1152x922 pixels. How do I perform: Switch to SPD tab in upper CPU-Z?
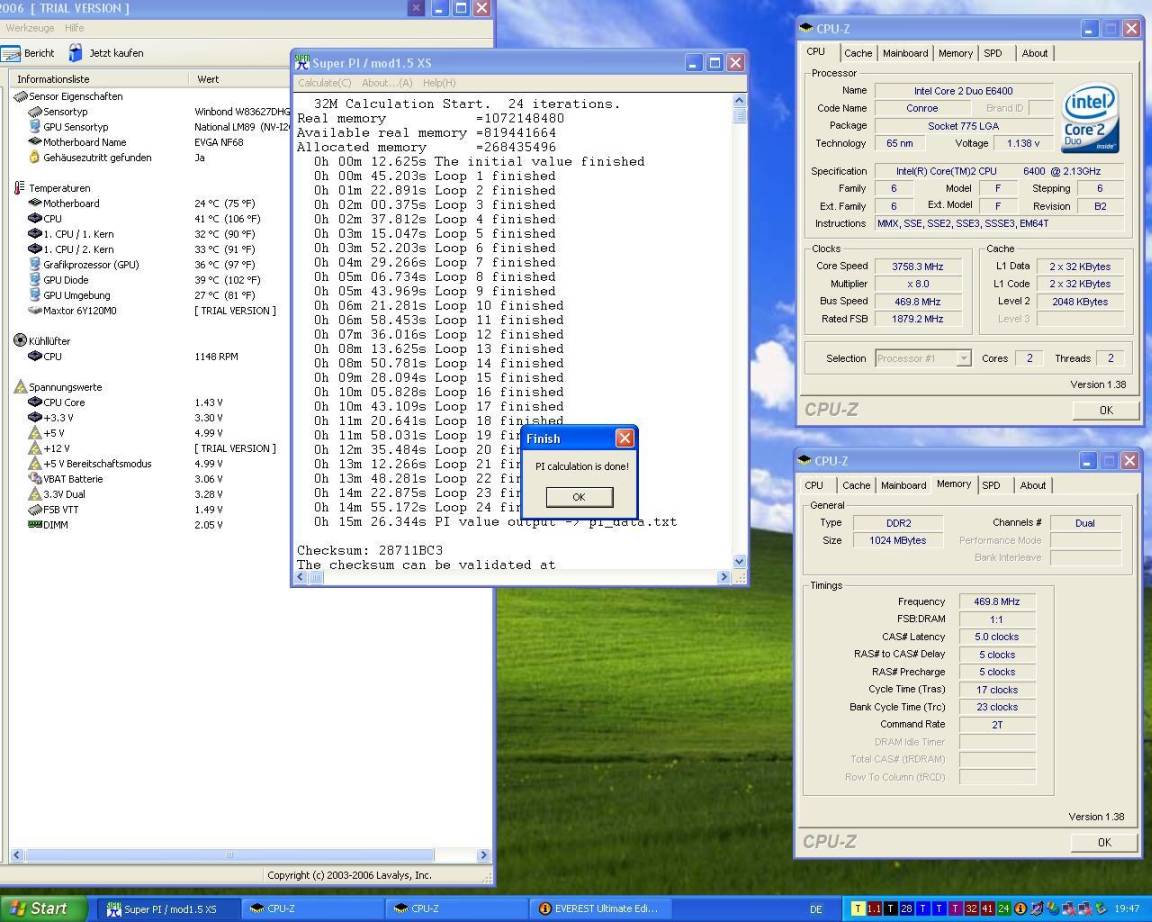993,53
